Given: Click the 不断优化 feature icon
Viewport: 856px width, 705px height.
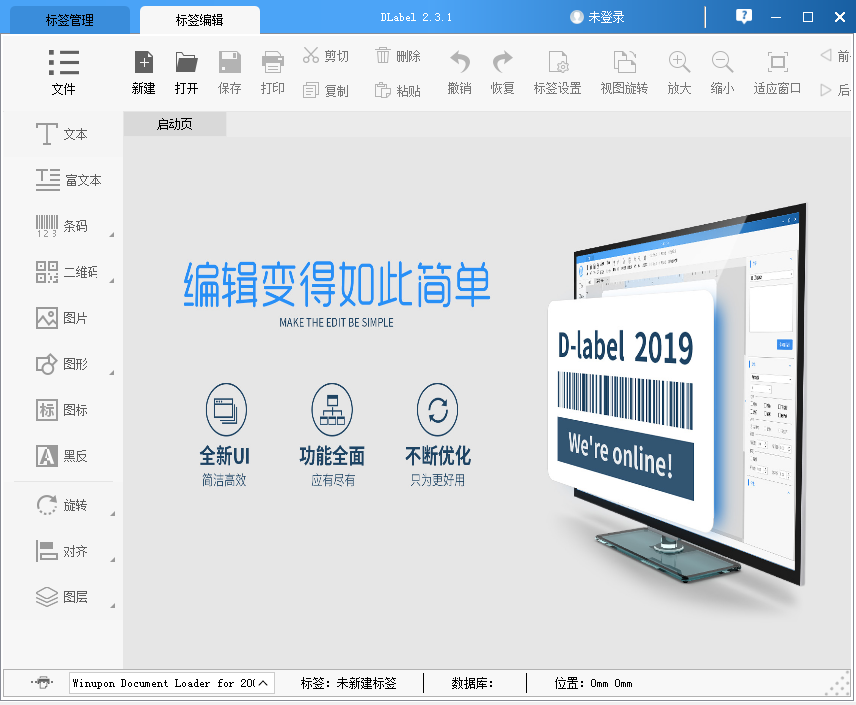Looking at the screenshot, I should click(438, 410).
